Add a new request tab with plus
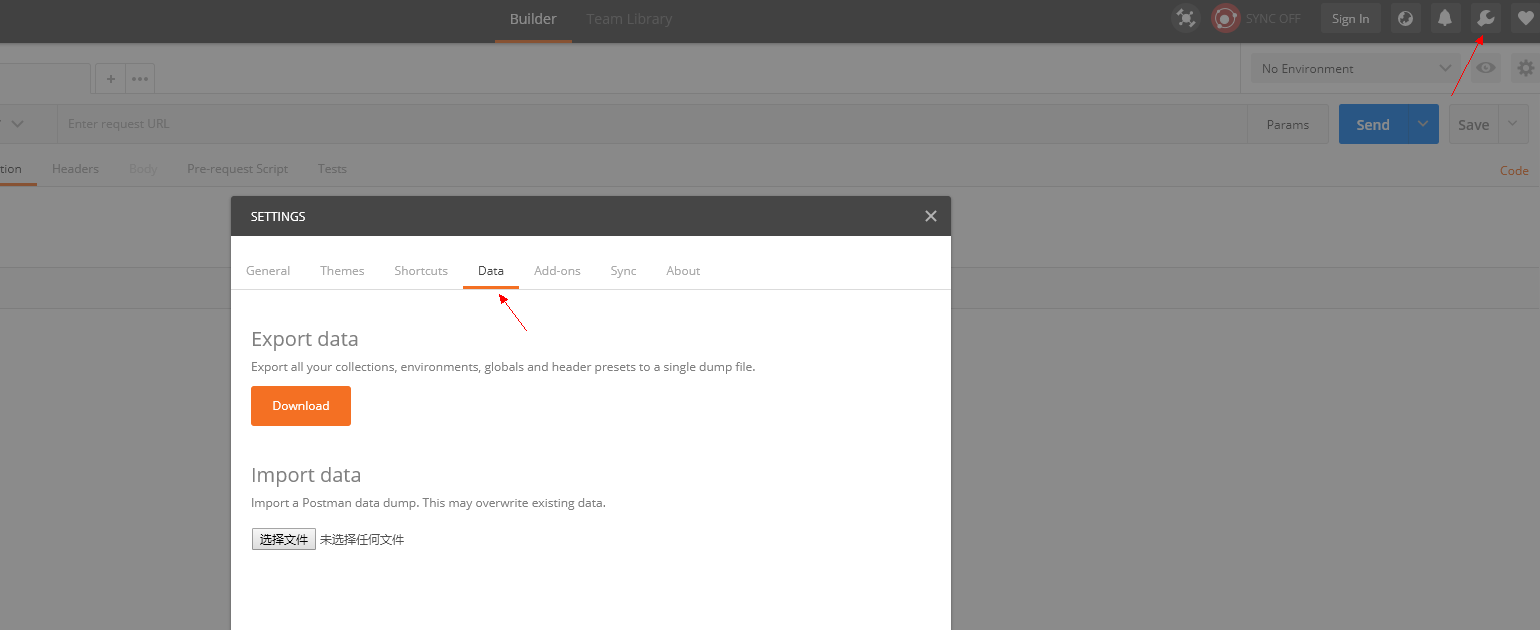The height and width of the screenshot is (630, 1540). [110, 79]
